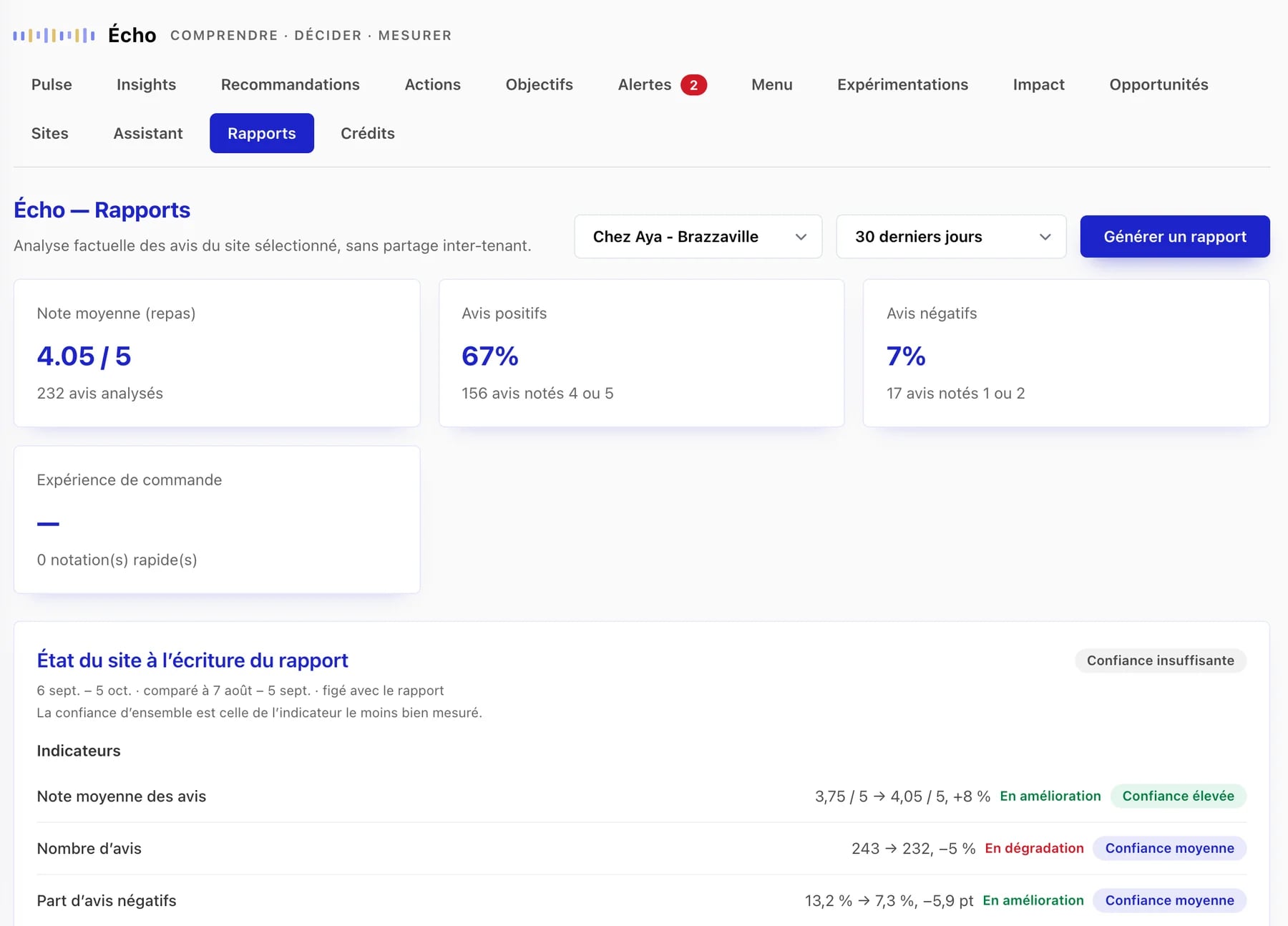1288x926 pixels.
Task: Click 'En dégradation' status in Nombre d'avis row
Action: (x=1035, y=849)
